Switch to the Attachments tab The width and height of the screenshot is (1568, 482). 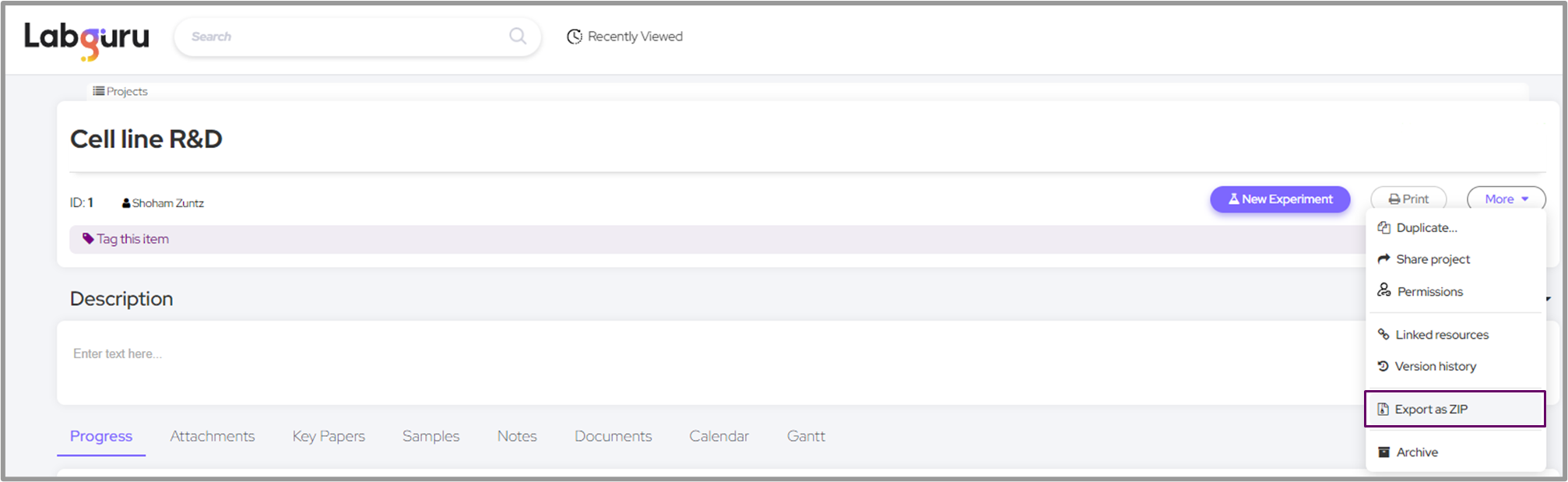click(x=213, y=436)
